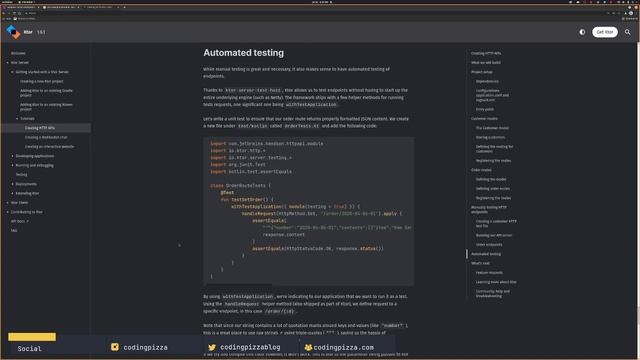Jump to Entry point in contents
This screenshot has width=640, height=360.
[x=485, y=109]
